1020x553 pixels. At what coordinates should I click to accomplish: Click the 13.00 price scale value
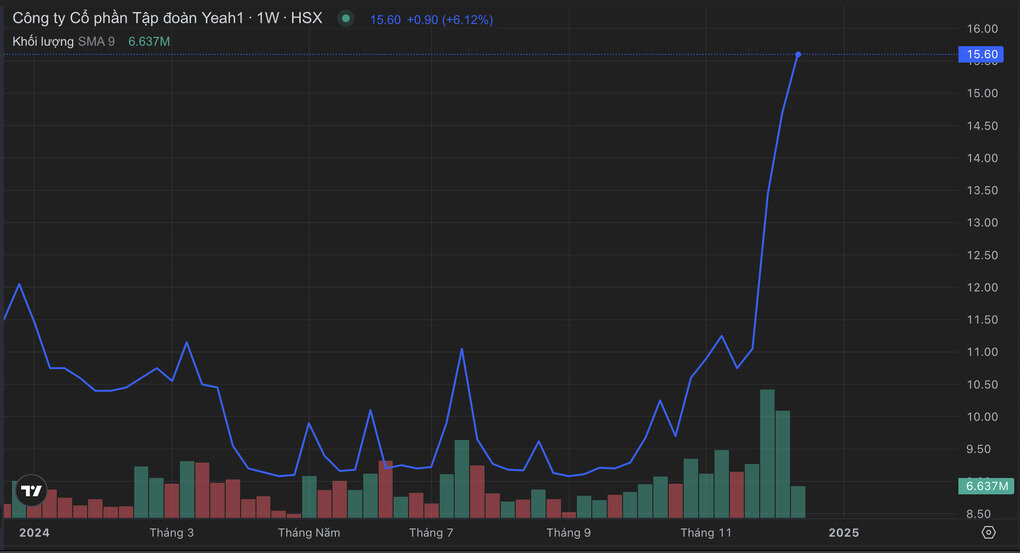pos(982,223)
